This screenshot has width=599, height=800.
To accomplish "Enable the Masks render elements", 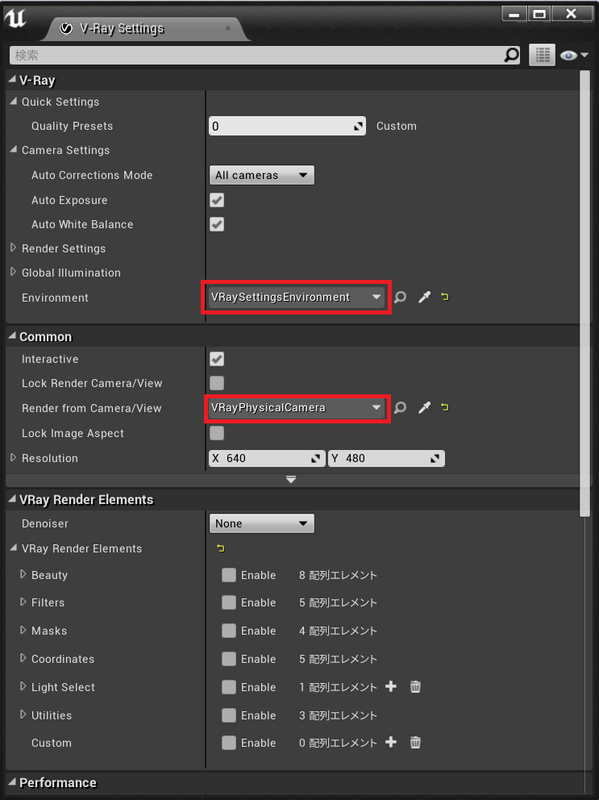I will [229, 631].
